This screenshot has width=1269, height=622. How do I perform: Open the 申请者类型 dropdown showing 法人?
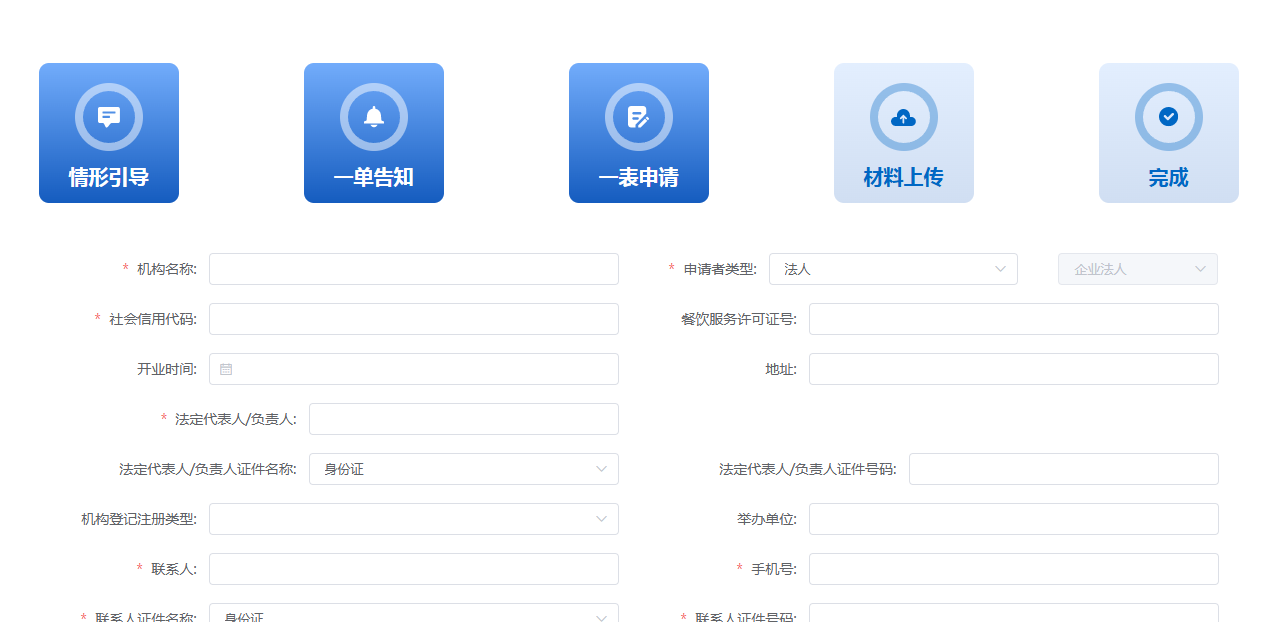(892, 269)
